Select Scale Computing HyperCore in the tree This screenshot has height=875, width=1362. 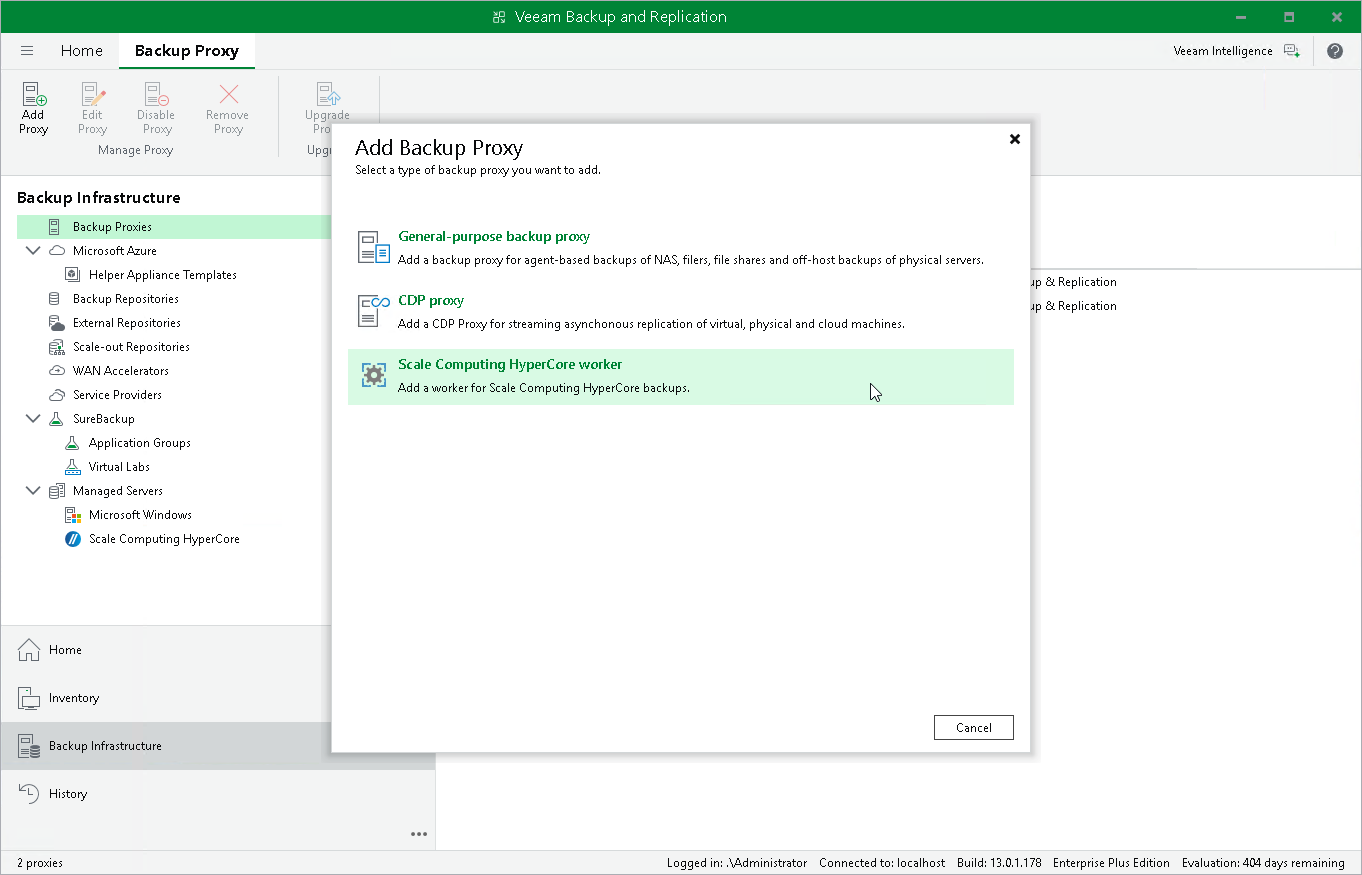point(164,539)
